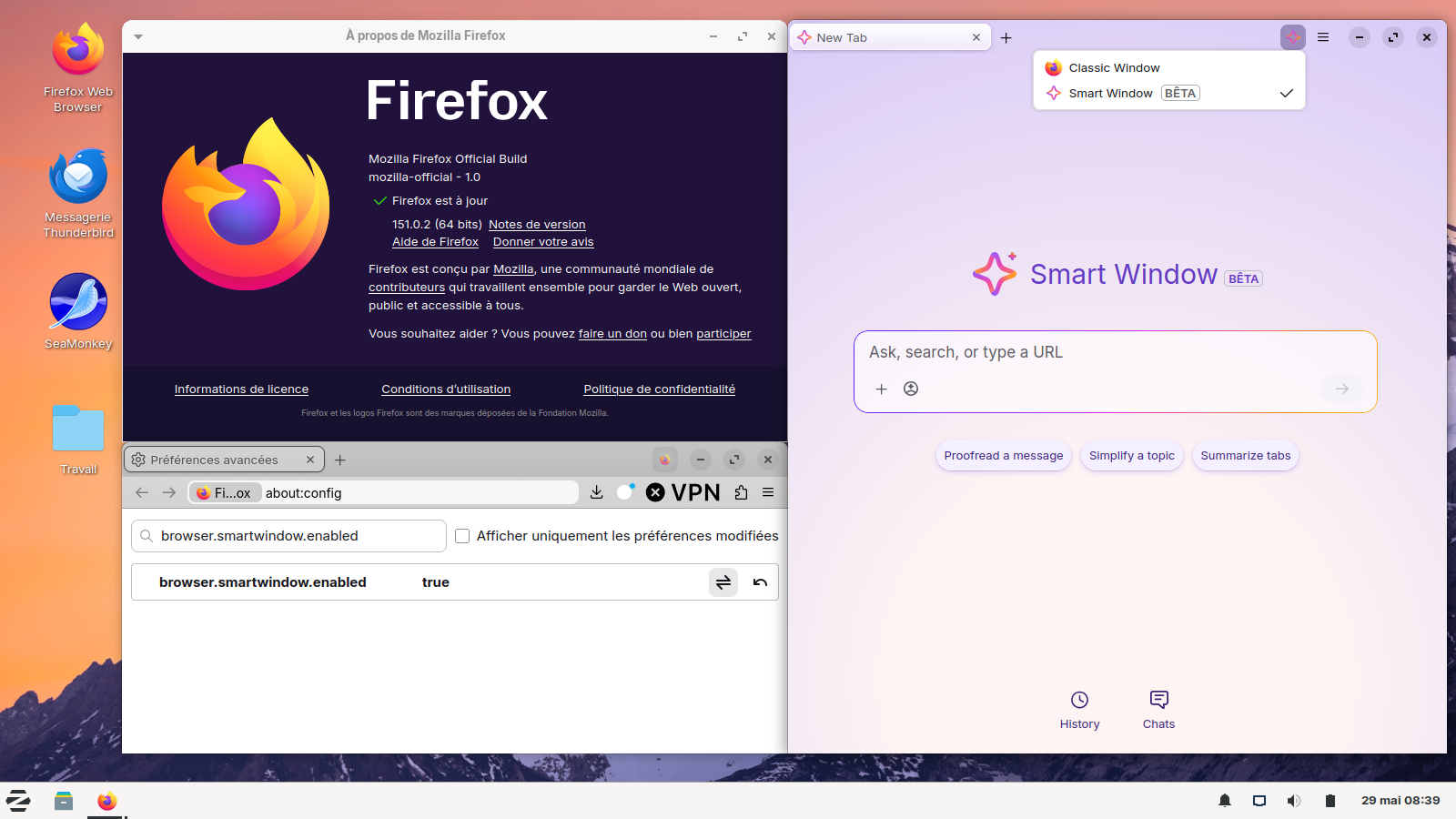1456x819 pixels.
Task: Click the Firefox identity chip in the address bar
Action: tap(226, 492)
